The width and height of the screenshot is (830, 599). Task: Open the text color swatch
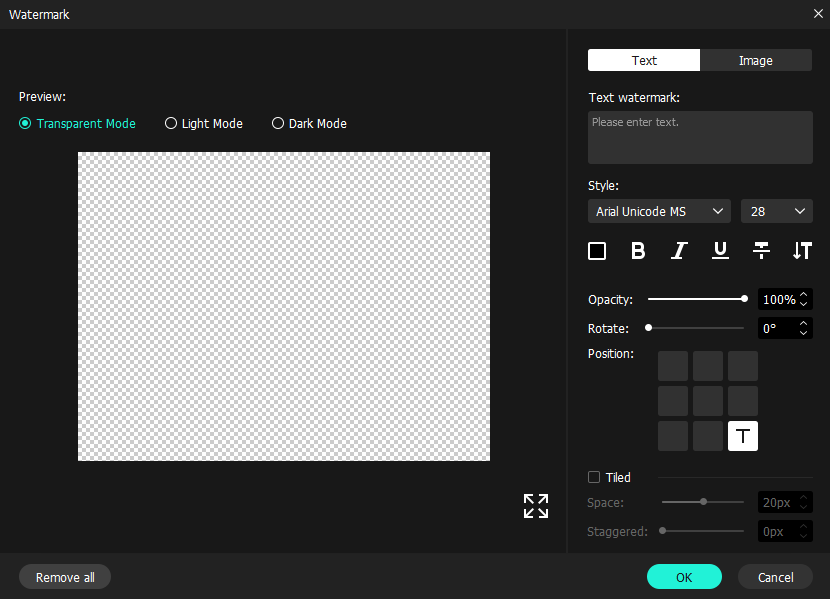(x=597, y=251)
